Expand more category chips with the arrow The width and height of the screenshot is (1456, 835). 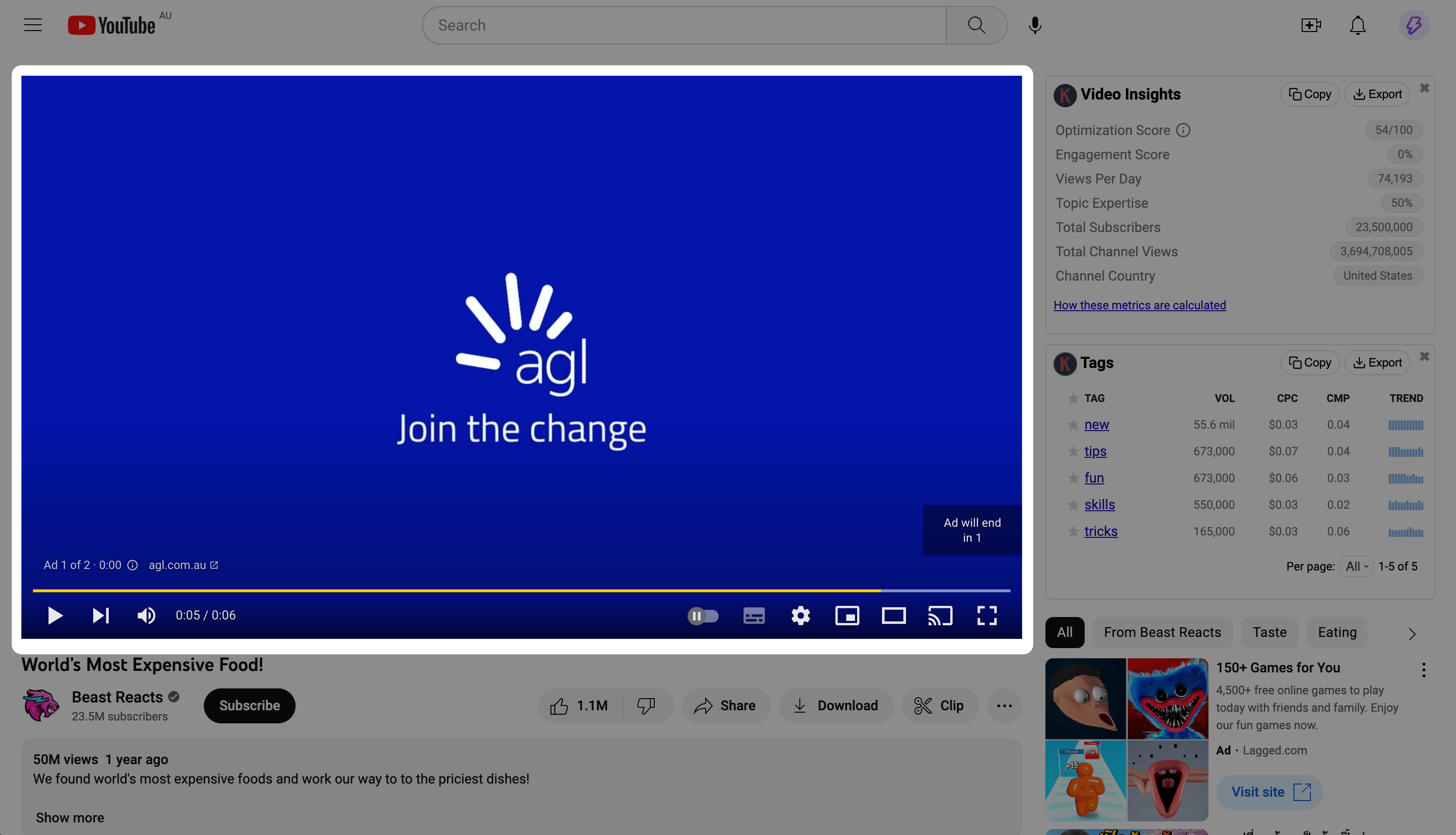pyautogui.click(x=1411, y=633)
